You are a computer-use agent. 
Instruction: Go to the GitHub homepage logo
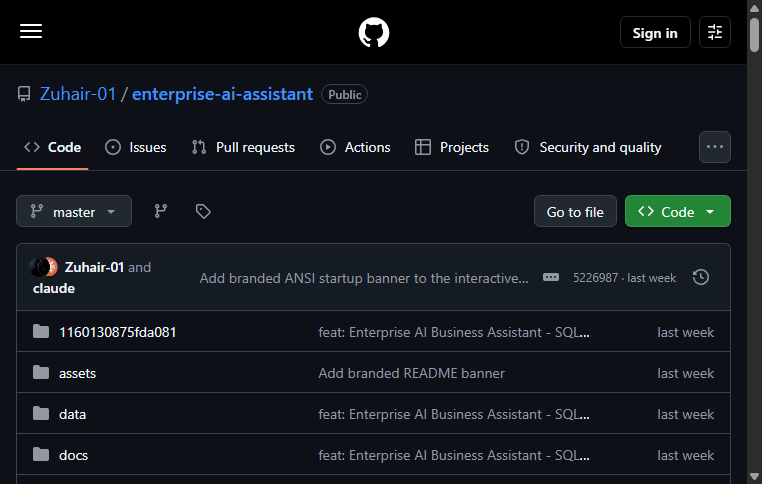click(x=374, y=33)
